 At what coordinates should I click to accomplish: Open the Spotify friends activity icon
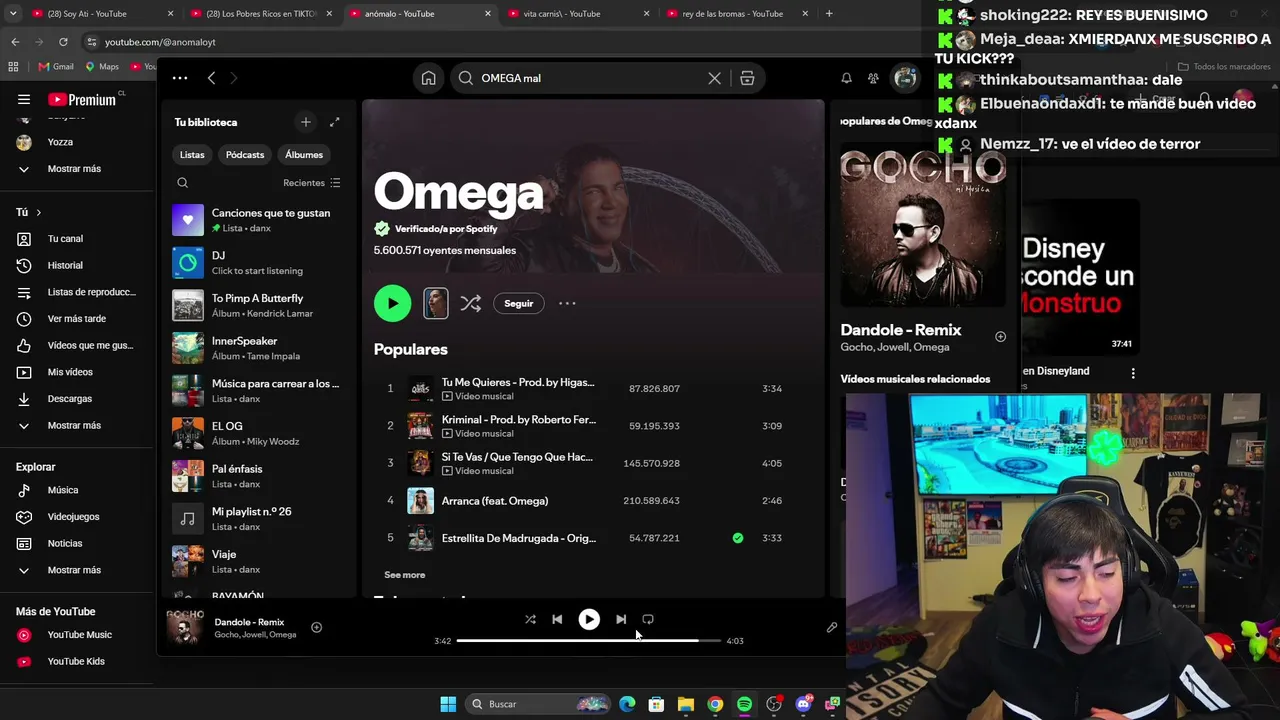873,78
